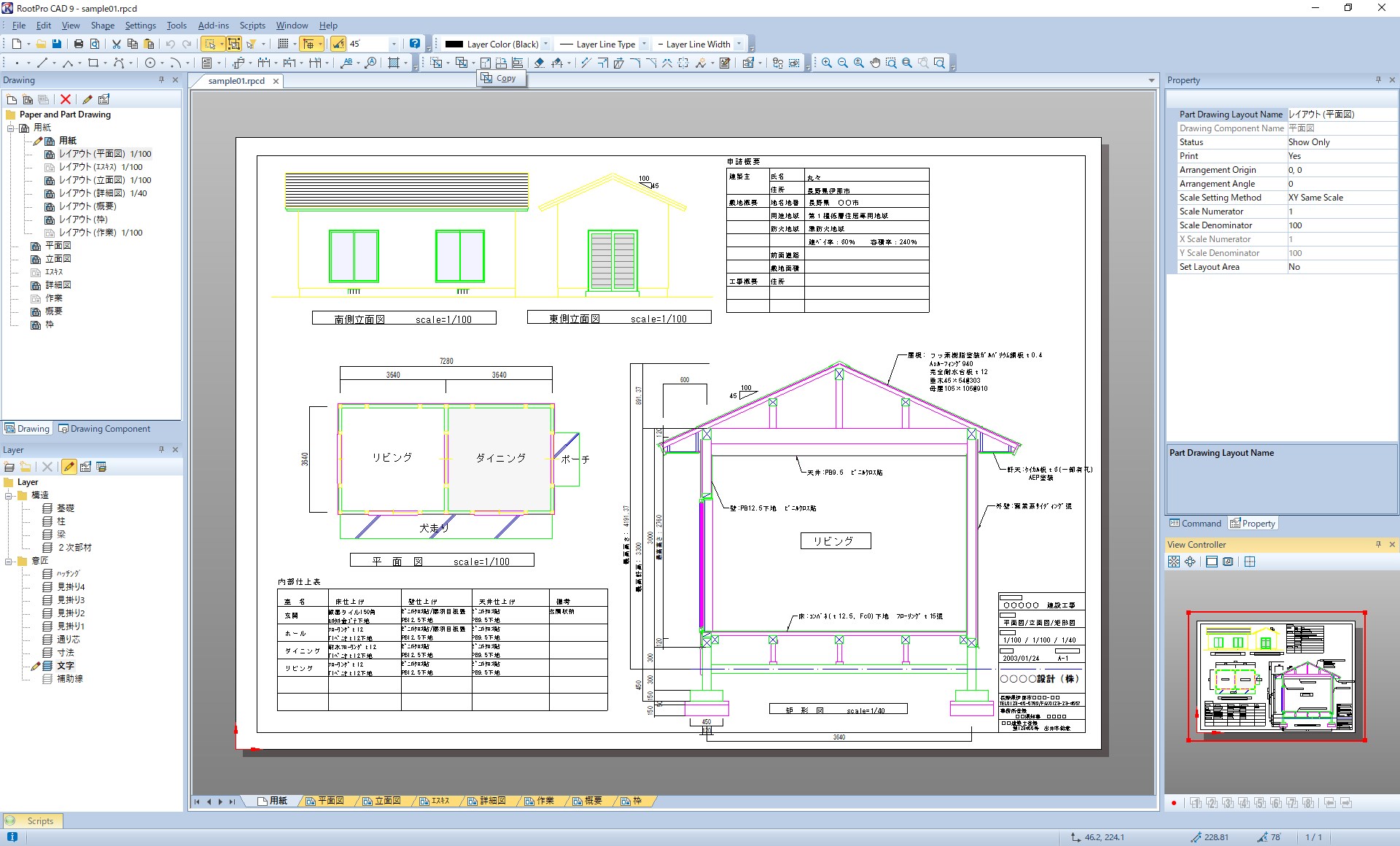Click the Print Preview icon
Viewport: 1400px width, 846px height.
[x=95, y=44]
